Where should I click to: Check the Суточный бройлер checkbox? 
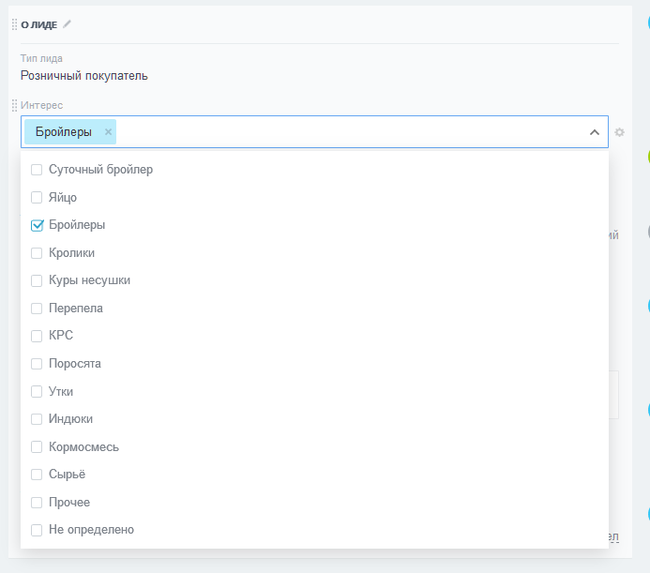[37, 170]
